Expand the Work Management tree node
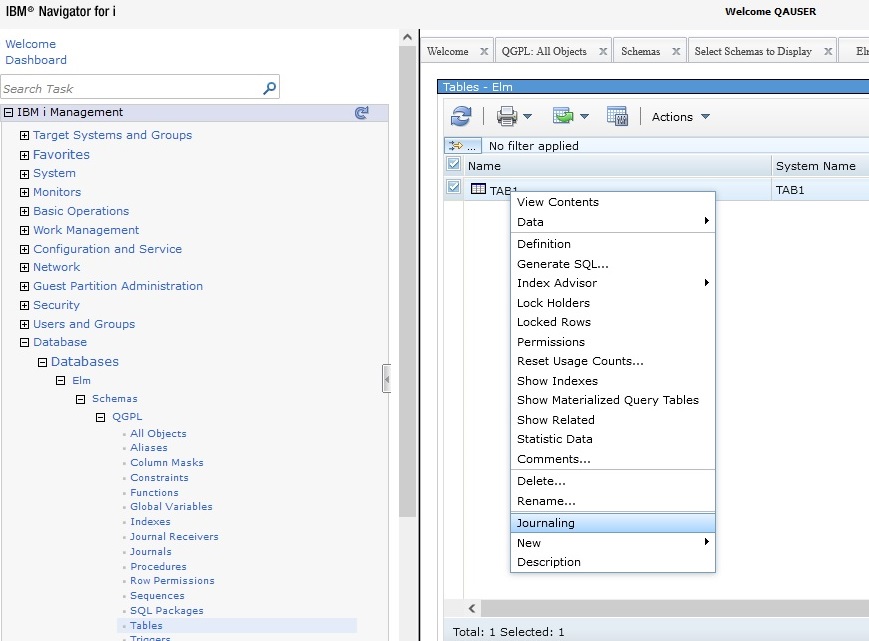Viewport: 869px width, 641px height. coord(25,230)
